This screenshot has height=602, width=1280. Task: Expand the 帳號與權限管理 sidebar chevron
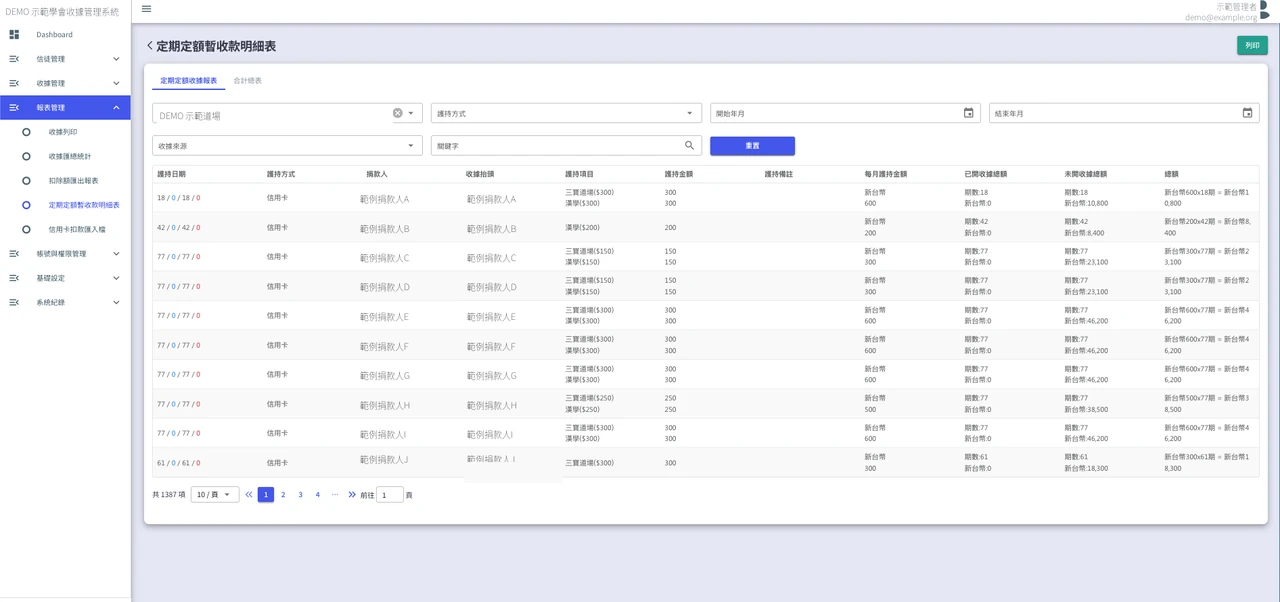pos(116,254)
